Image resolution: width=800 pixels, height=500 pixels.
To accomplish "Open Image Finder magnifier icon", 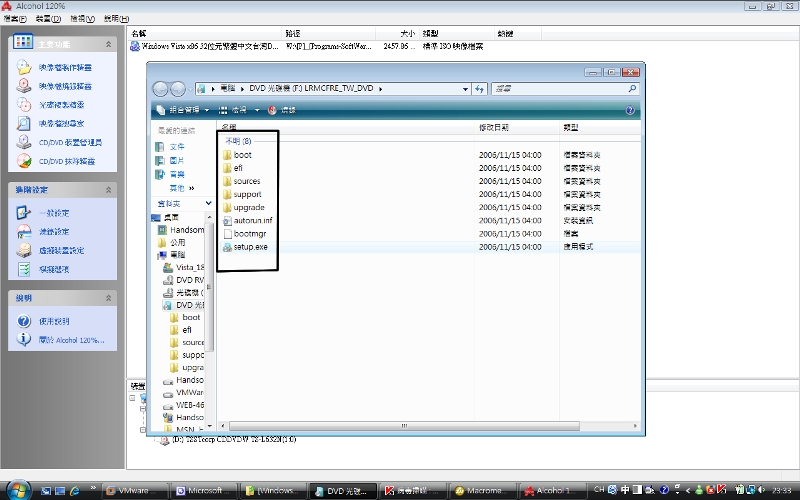I will [23, 123].
